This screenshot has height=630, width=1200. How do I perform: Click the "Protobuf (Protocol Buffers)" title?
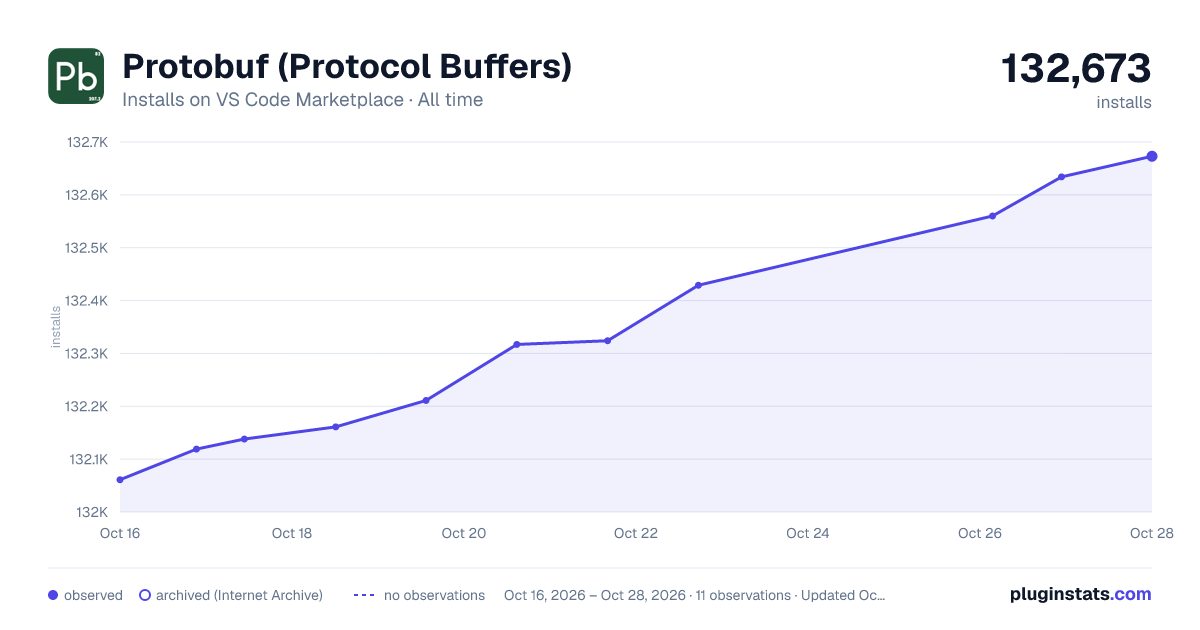tap(347, 67)
